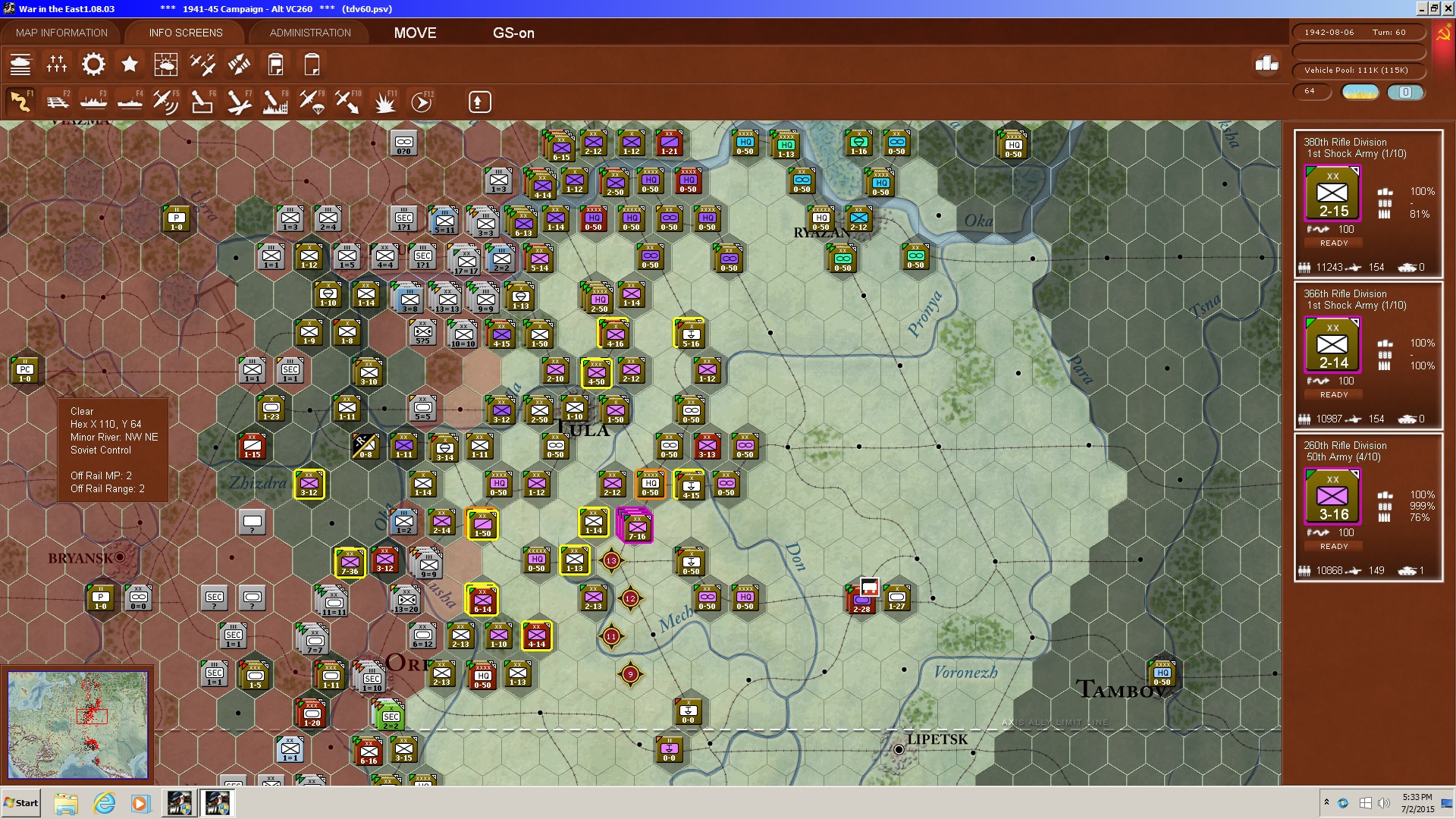
Task: Open 260th Rifle Division detail title
Action: point(1345,445)
